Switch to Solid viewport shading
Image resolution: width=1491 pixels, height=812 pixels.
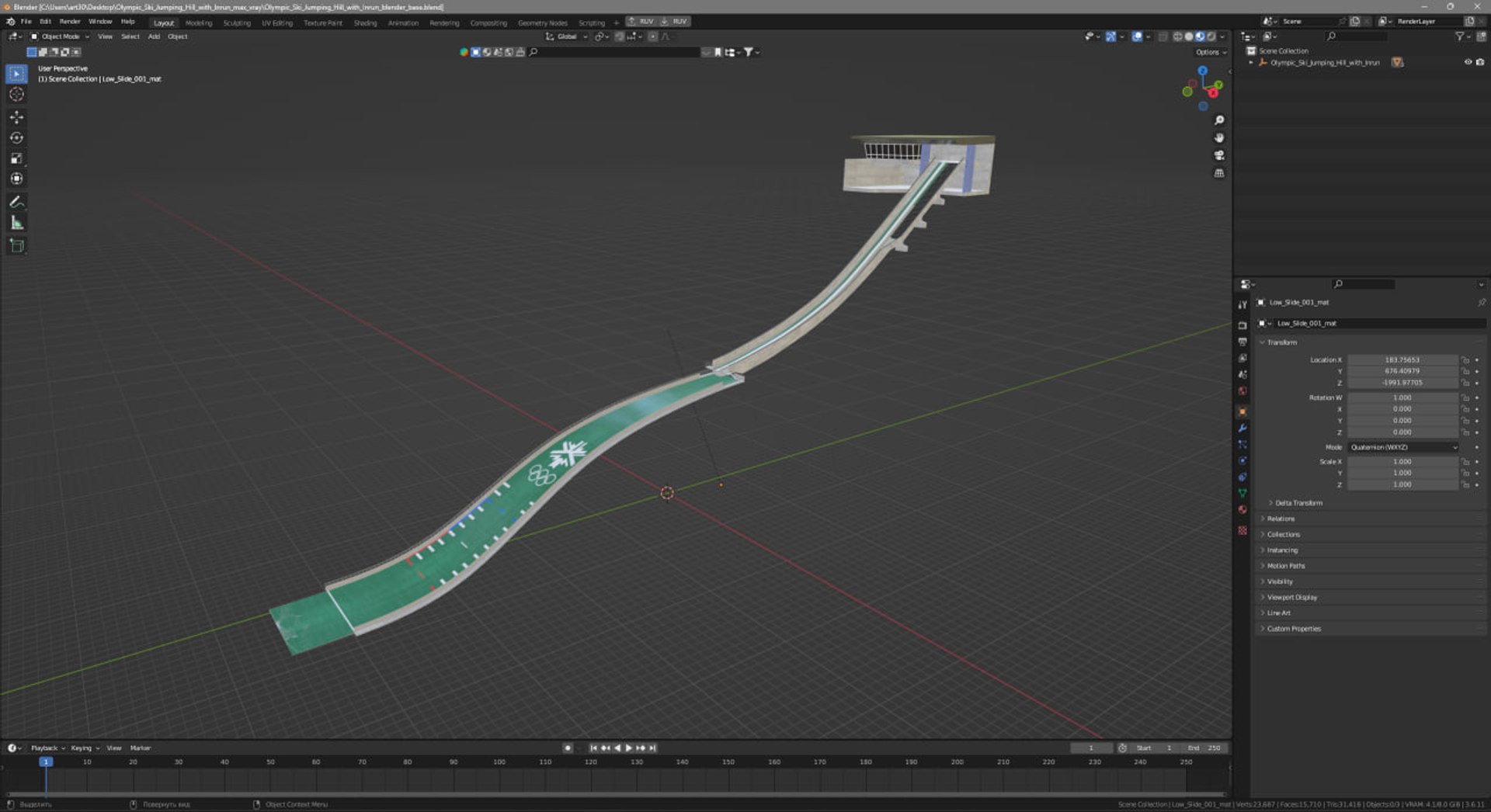pyautogui.click(x=1189, y=36)
